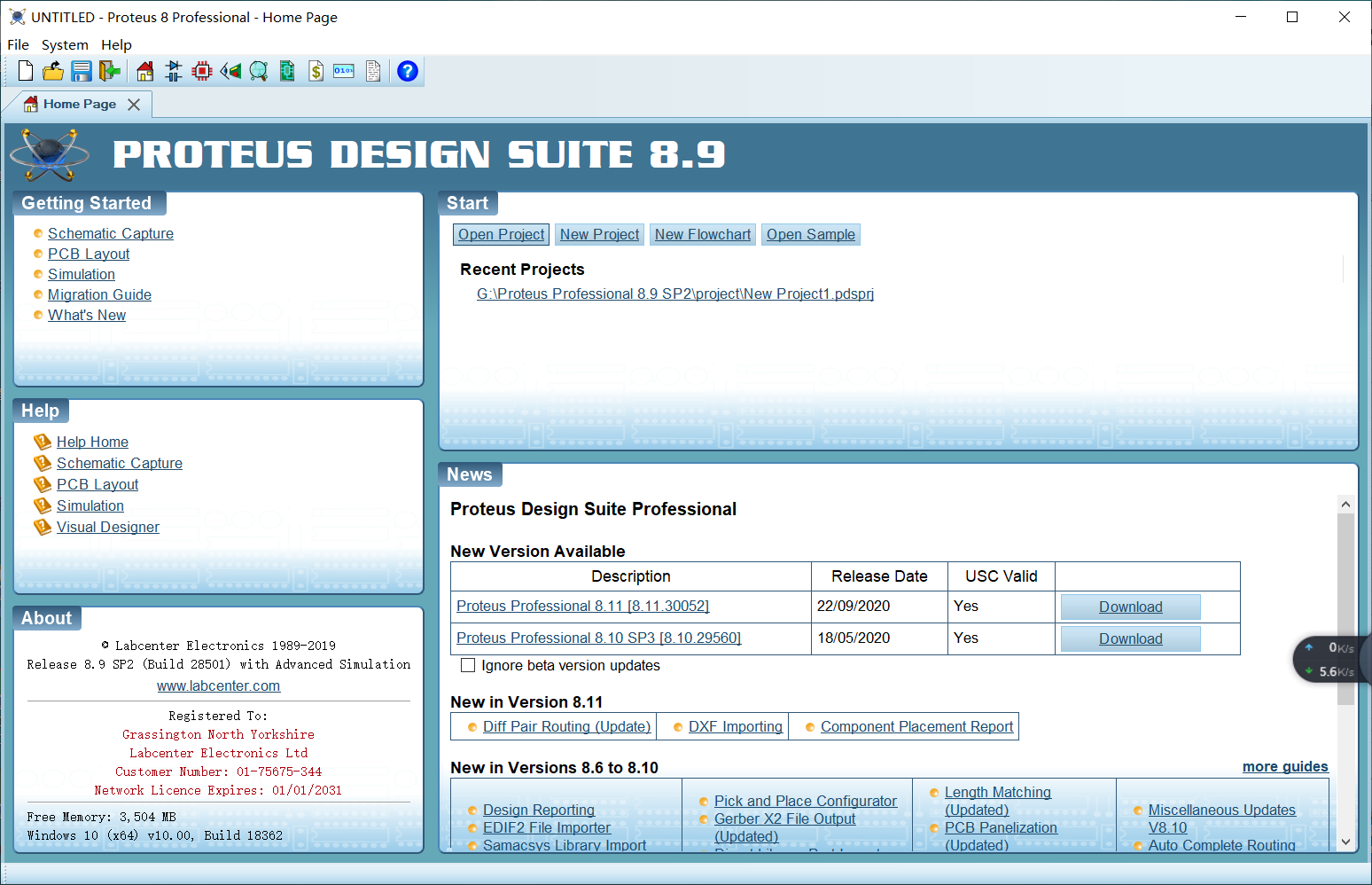The image size is (1372, 885).
Task: Click the New Project button
Action: (x=599, y=234)
